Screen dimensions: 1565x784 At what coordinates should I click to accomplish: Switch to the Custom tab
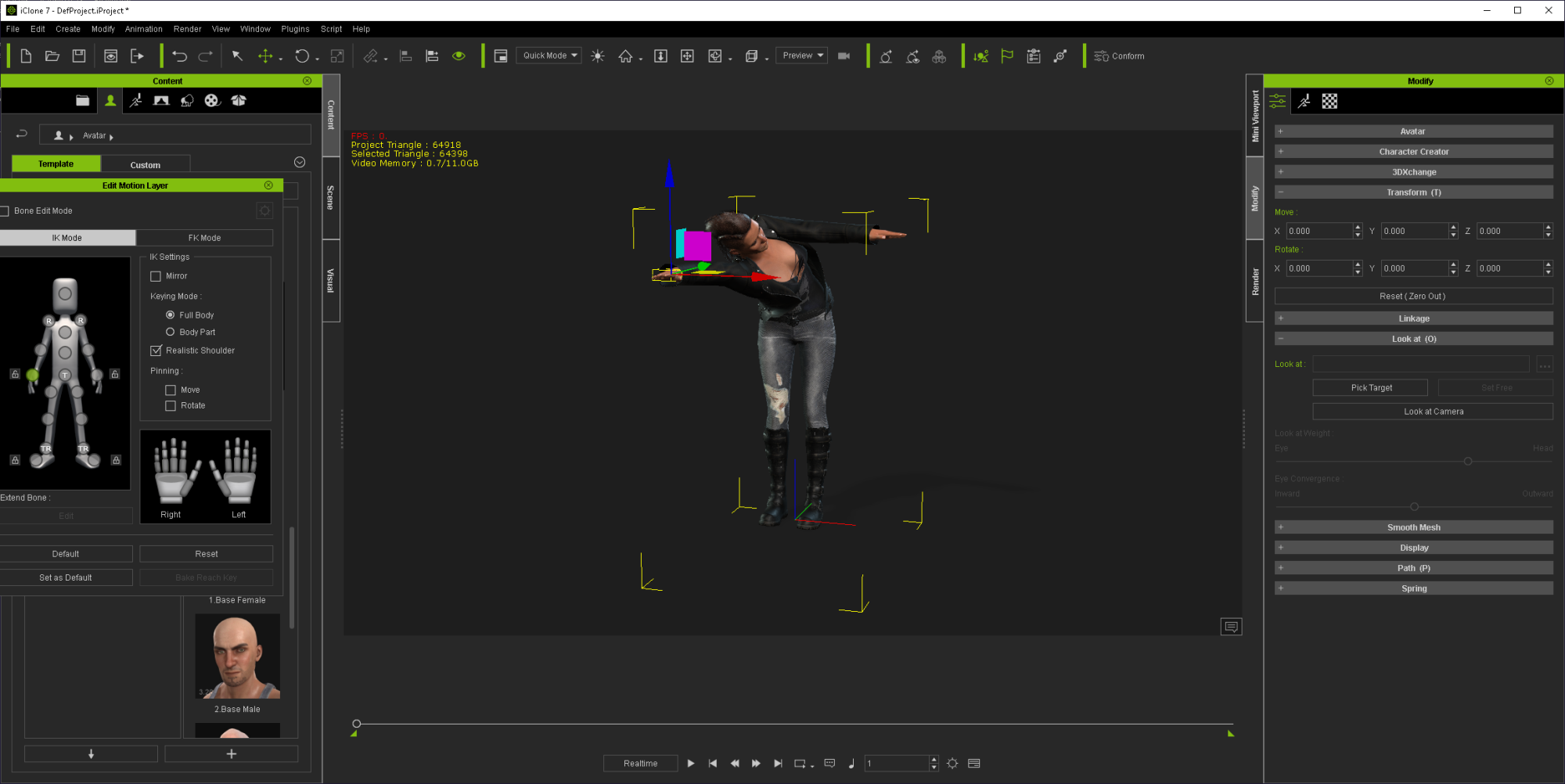click(146, 164)
